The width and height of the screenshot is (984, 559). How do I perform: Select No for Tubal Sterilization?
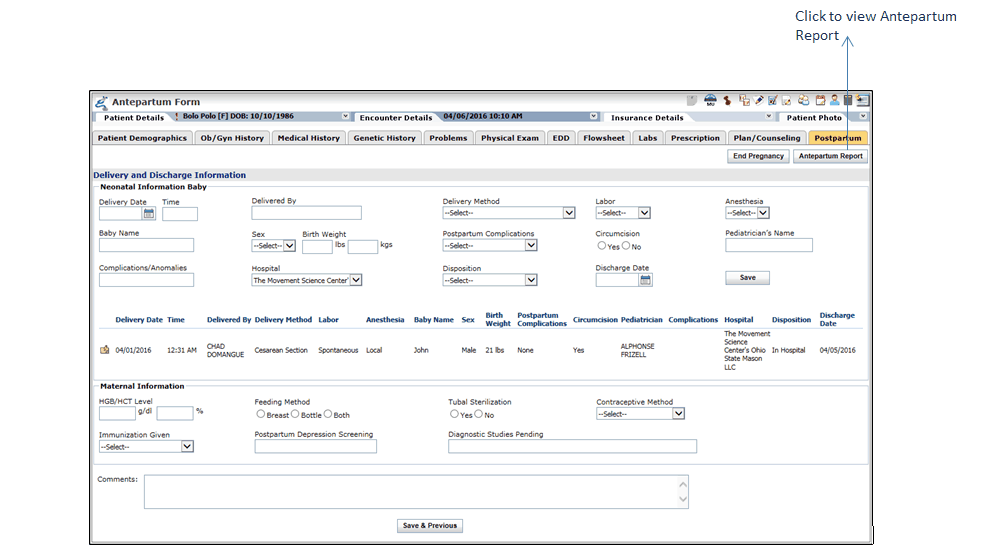(x=479, y=414)
